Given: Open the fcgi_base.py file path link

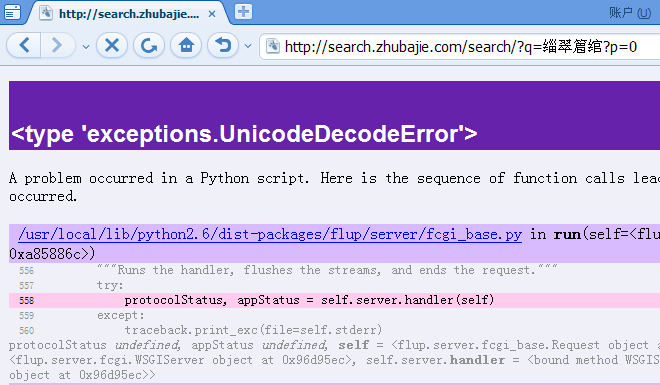Looking at the screenshot, I should (270, 234).
